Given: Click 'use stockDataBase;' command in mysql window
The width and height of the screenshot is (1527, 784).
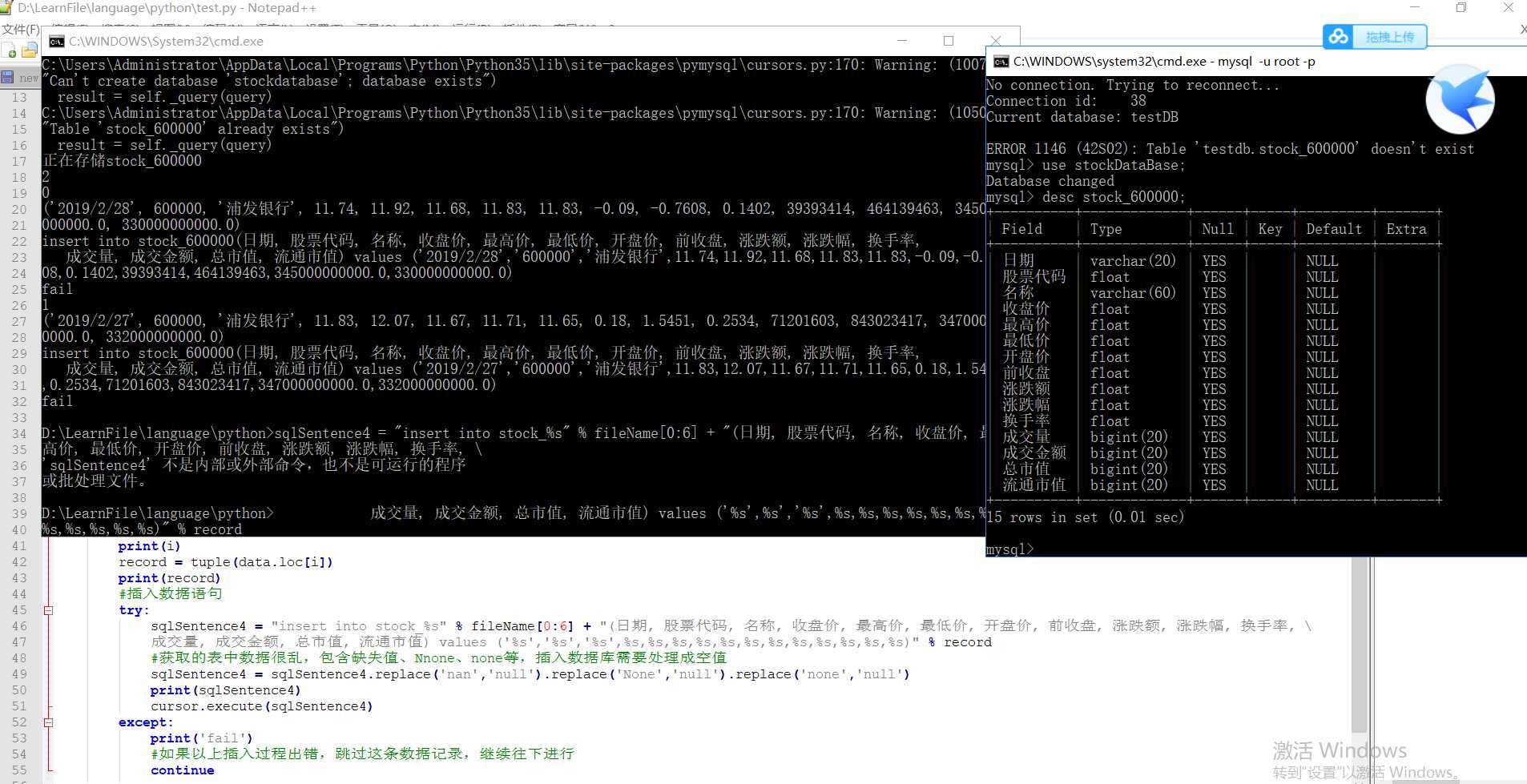Looking at the screenshot, I should pyautogui.click(x=1113, y=165).
